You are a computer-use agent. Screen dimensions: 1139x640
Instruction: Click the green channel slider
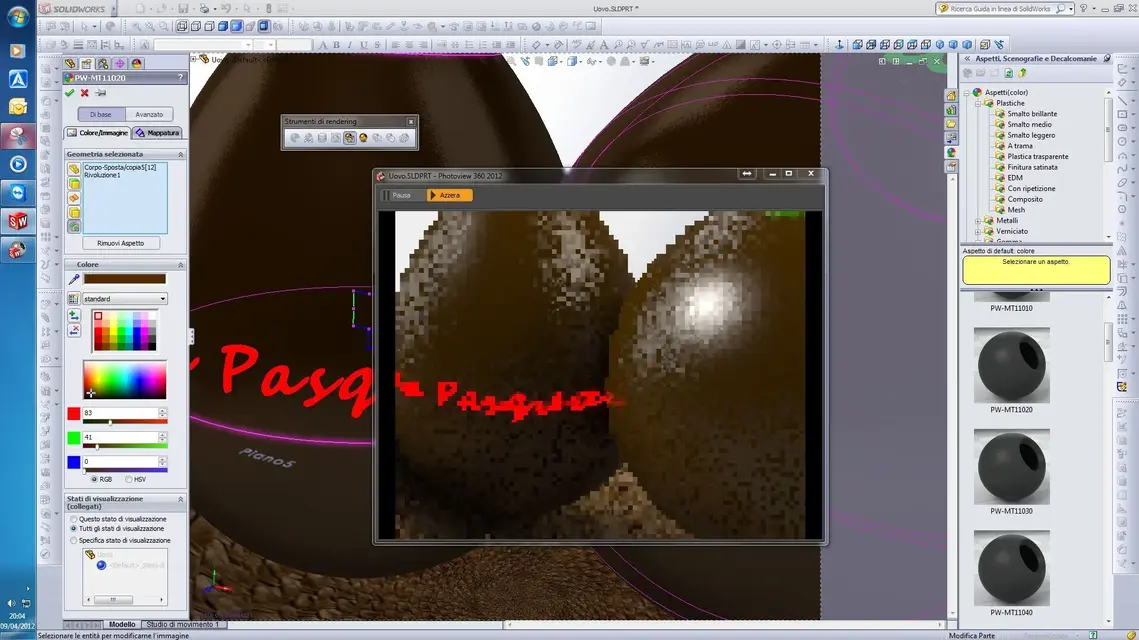[124, 447]
